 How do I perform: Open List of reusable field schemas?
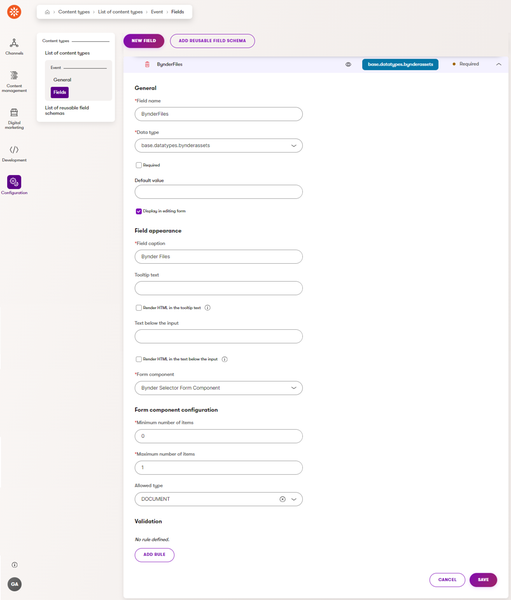[x=67, y=110]
